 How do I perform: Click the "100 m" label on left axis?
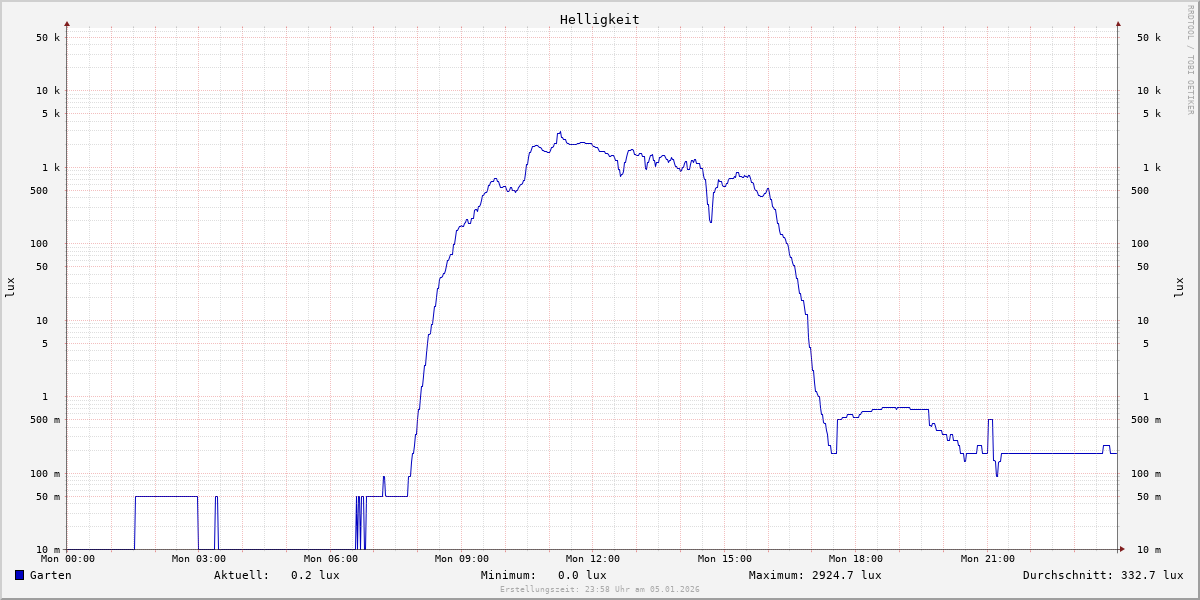pos(45,474)
